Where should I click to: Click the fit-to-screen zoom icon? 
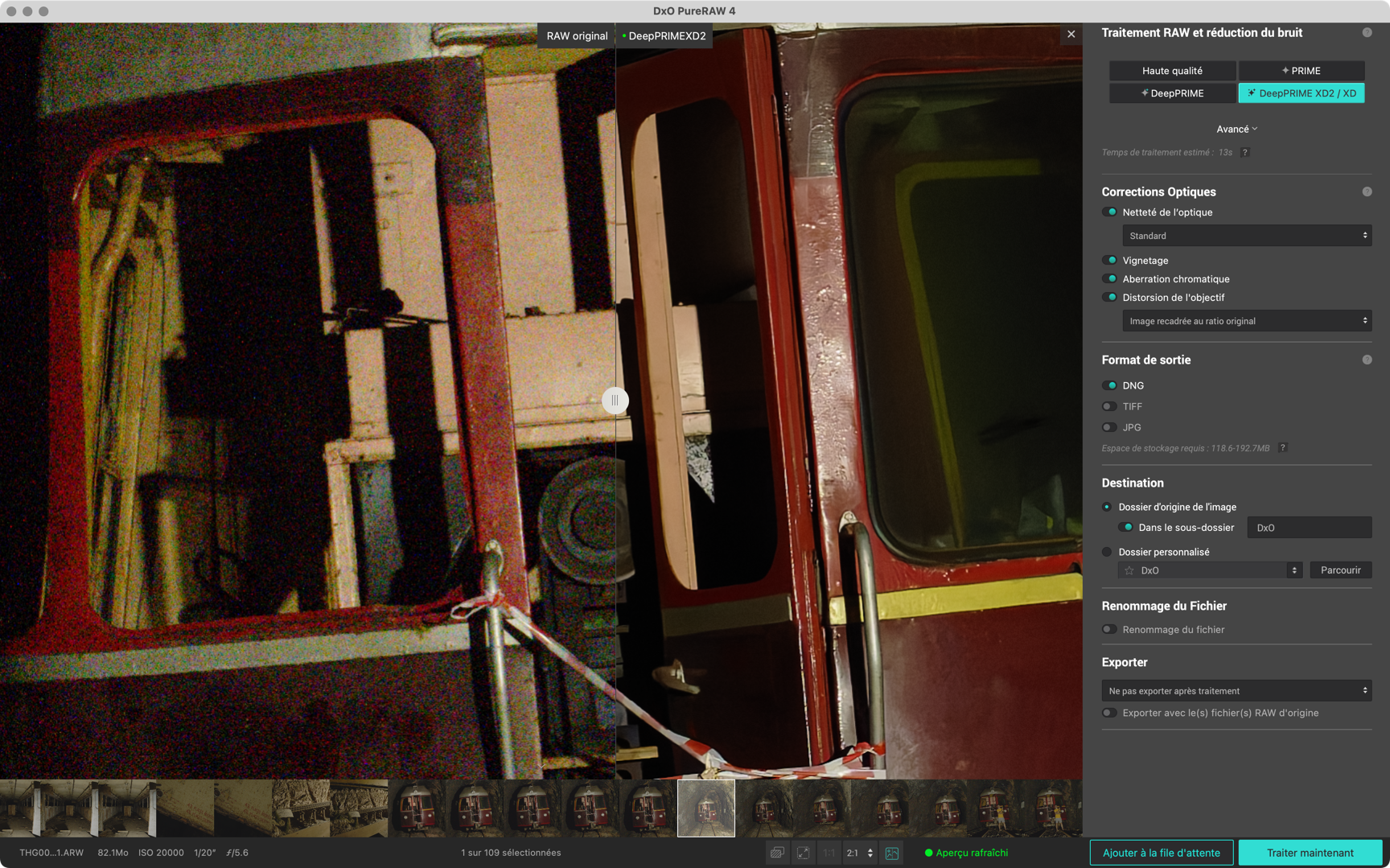tap(803, 853)
